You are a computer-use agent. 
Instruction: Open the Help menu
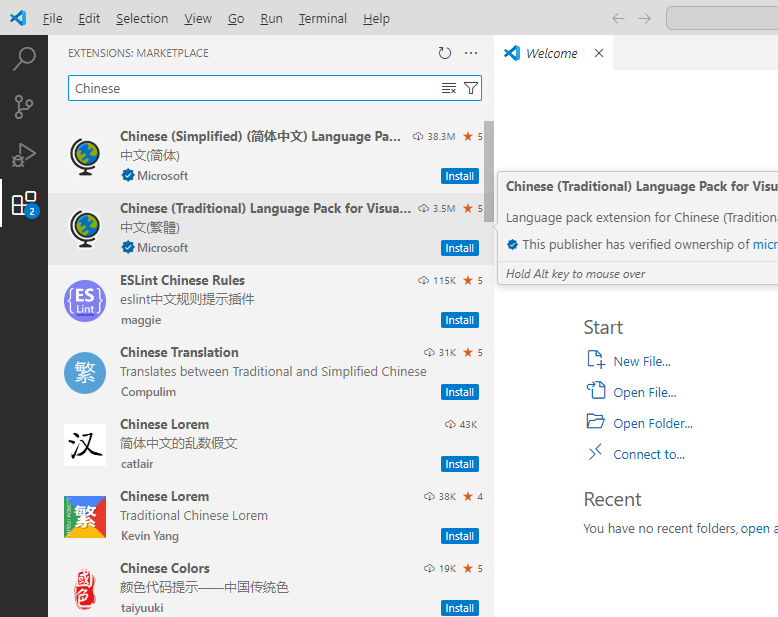[376, 19]
